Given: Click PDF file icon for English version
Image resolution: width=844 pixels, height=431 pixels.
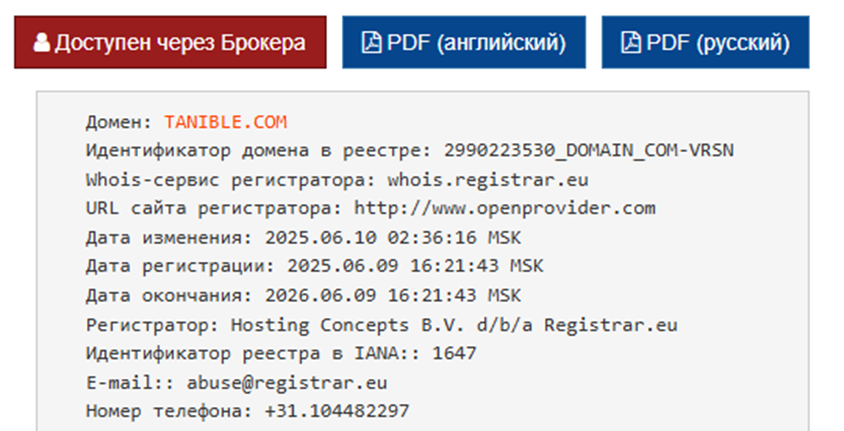Looking at the screenshot, I should (x=371, y=43).
